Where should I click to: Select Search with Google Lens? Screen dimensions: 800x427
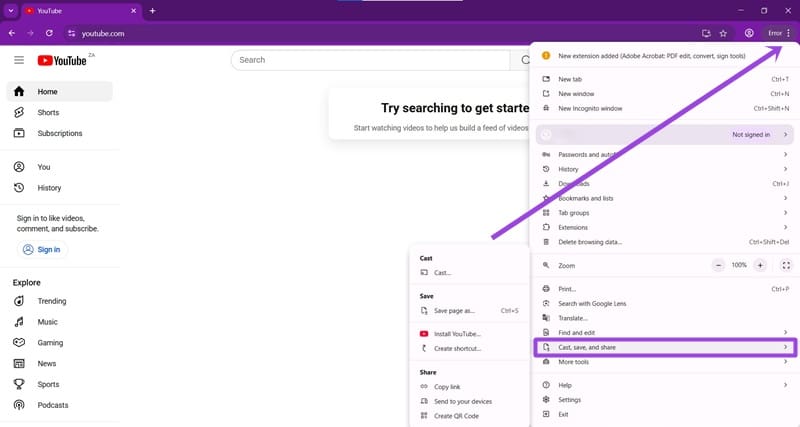[x=665, y=304]
